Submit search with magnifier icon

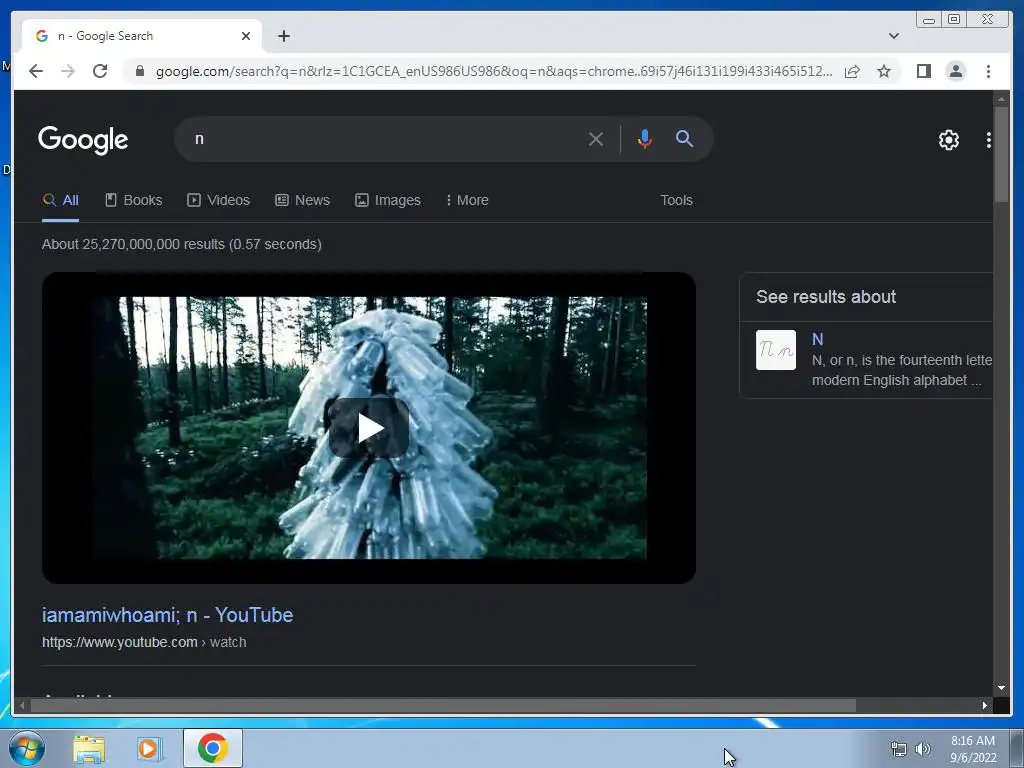pos(684,138)
